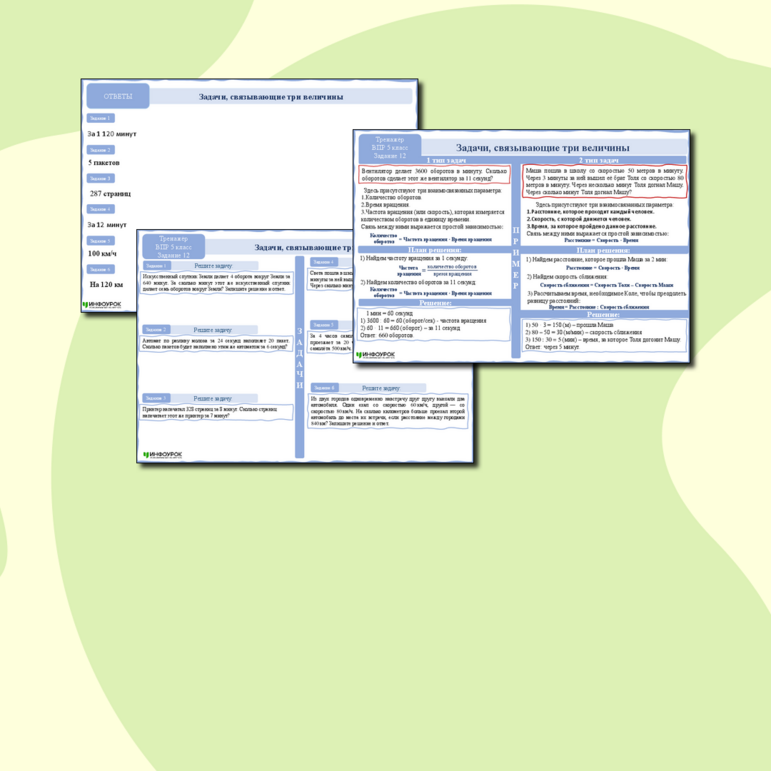Click the '2 тип задач' header

click(x=604, y=159)
